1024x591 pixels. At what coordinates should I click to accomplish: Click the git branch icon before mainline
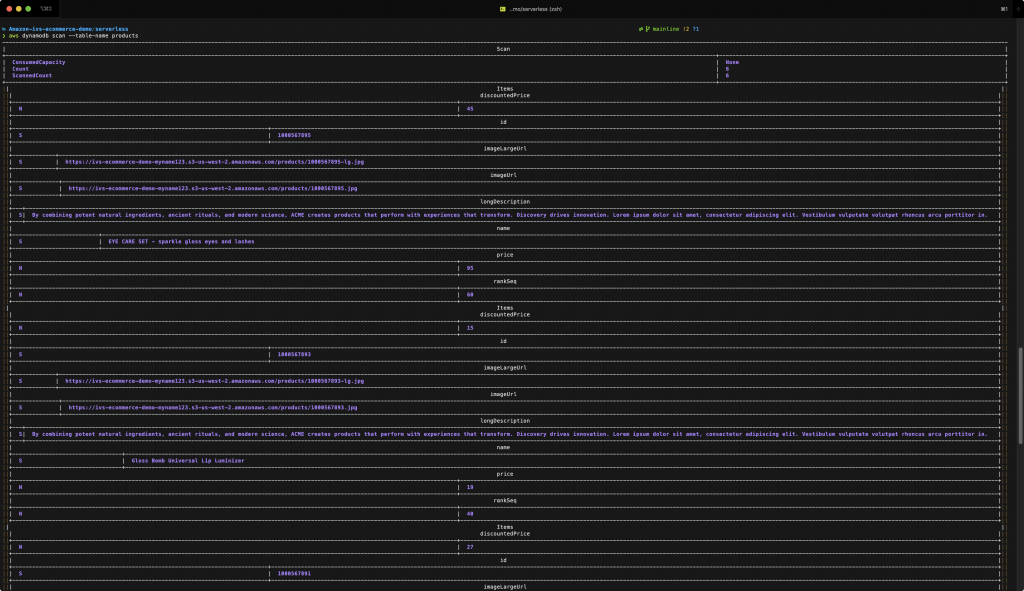tap(647, 29)
